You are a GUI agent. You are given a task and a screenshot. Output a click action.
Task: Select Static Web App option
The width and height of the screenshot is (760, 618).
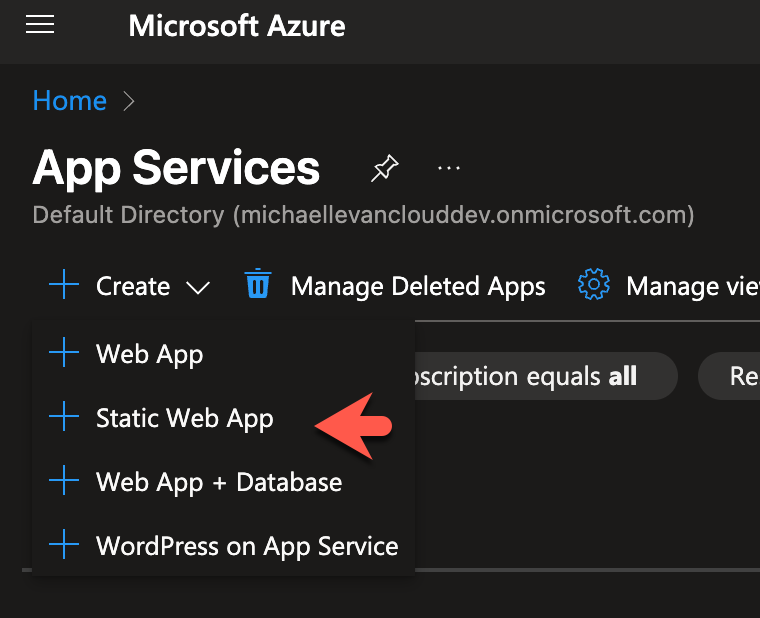tap(223, 417)
